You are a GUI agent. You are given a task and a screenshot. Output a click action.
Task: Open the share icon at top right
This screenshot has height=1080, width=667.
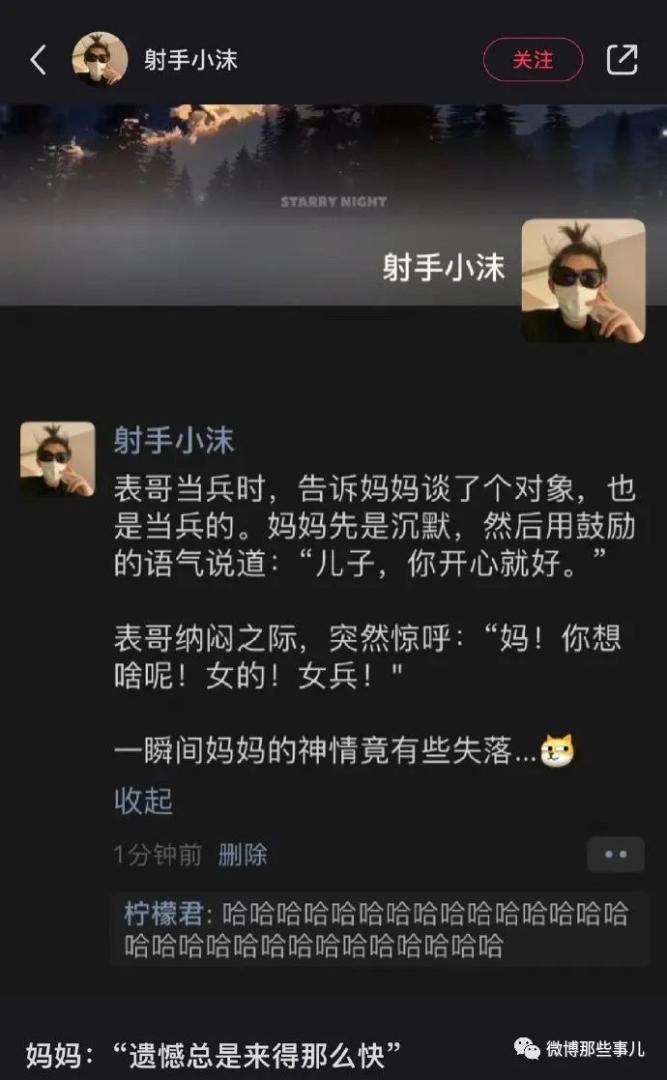(622, 60)
